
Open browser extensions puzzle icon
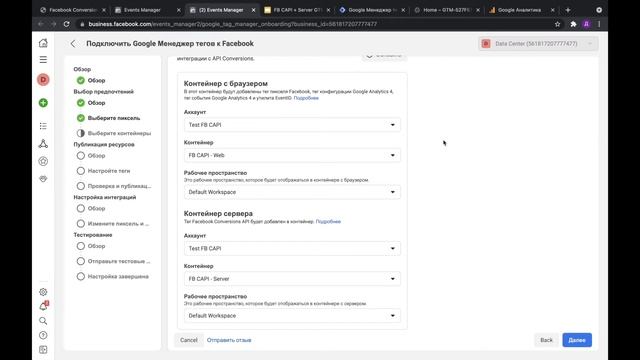573,24
